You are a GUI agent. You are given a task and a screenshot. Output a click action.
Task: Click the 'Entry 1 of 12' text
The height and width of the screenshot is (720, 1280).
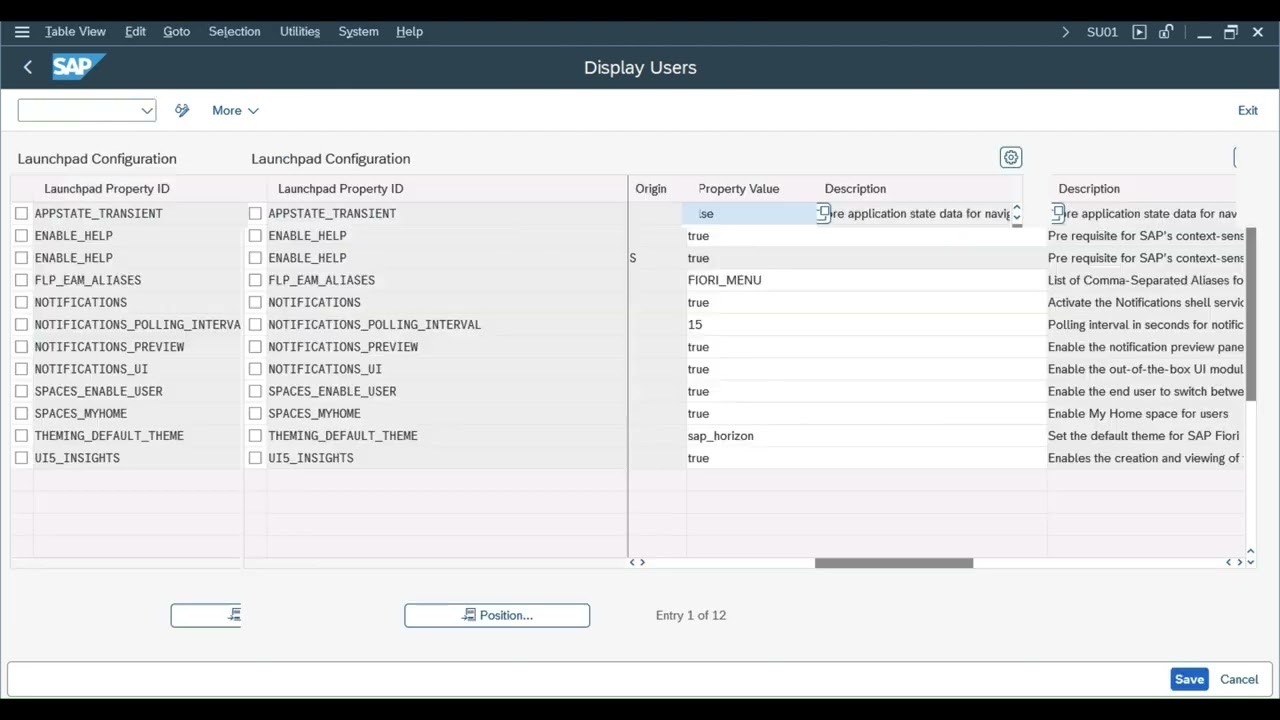click(691, 615)
